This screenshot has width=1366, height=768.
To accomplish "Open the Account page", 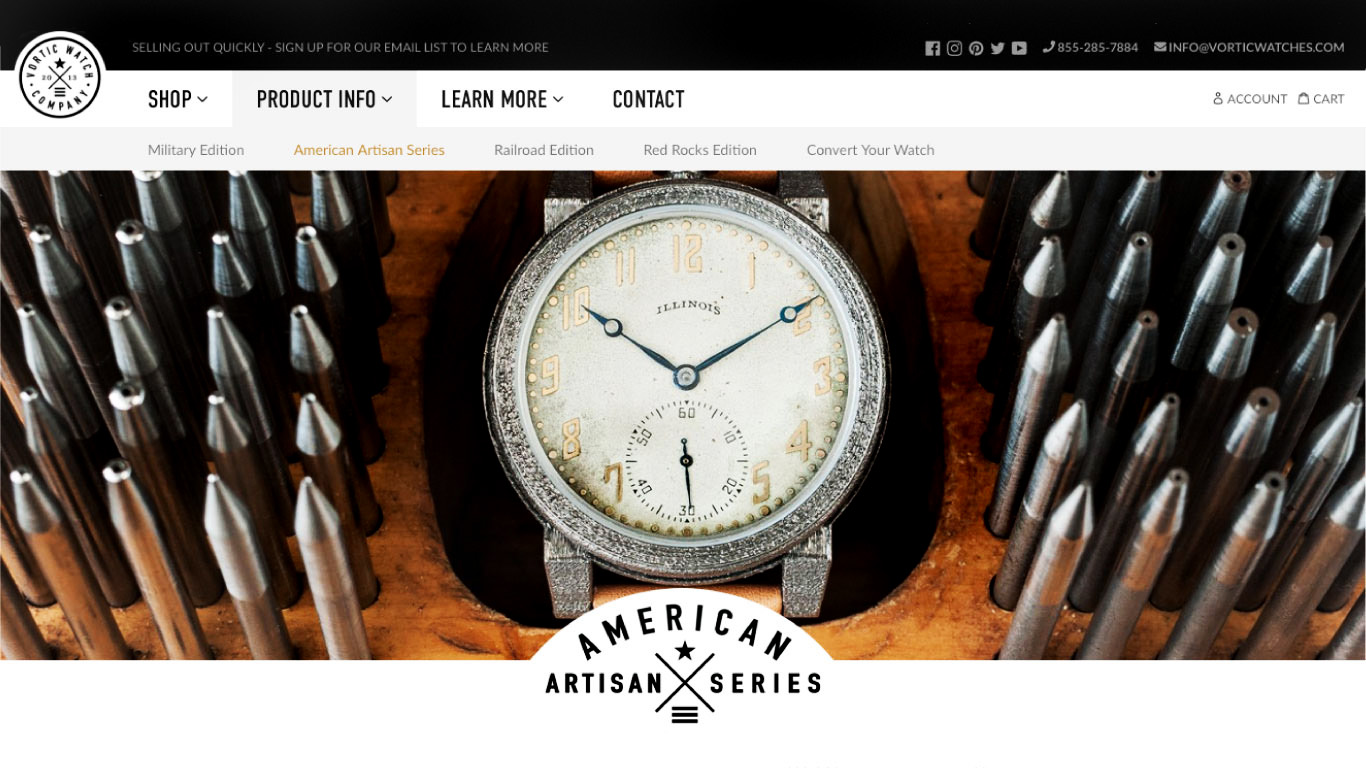I will 1250,99.
